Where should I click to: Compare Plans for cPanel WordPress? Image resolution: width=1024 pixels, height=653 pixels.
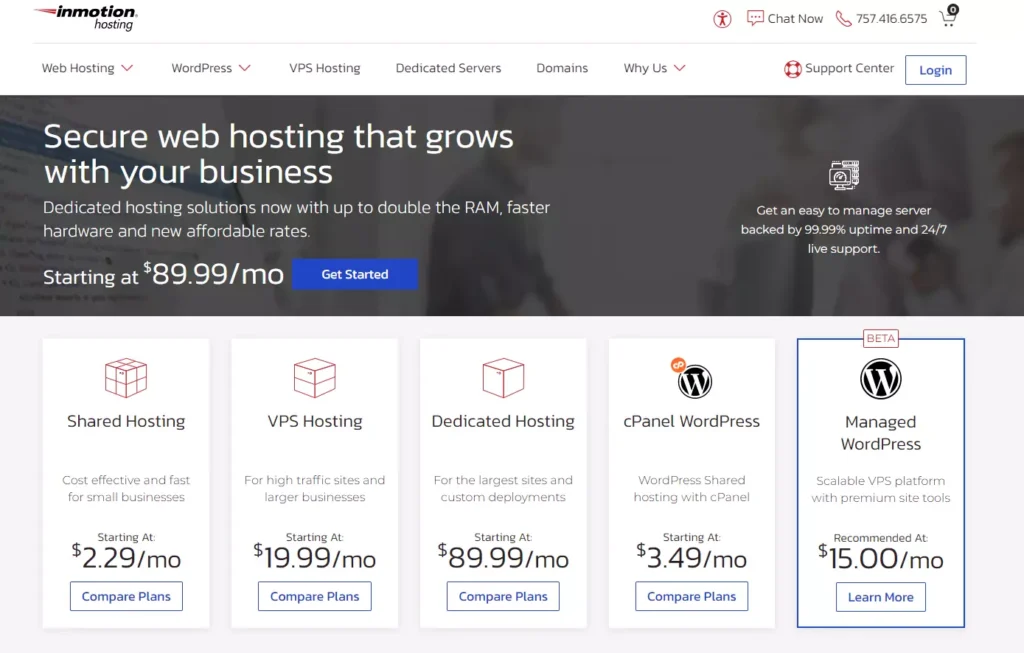(x=692, y=596)
